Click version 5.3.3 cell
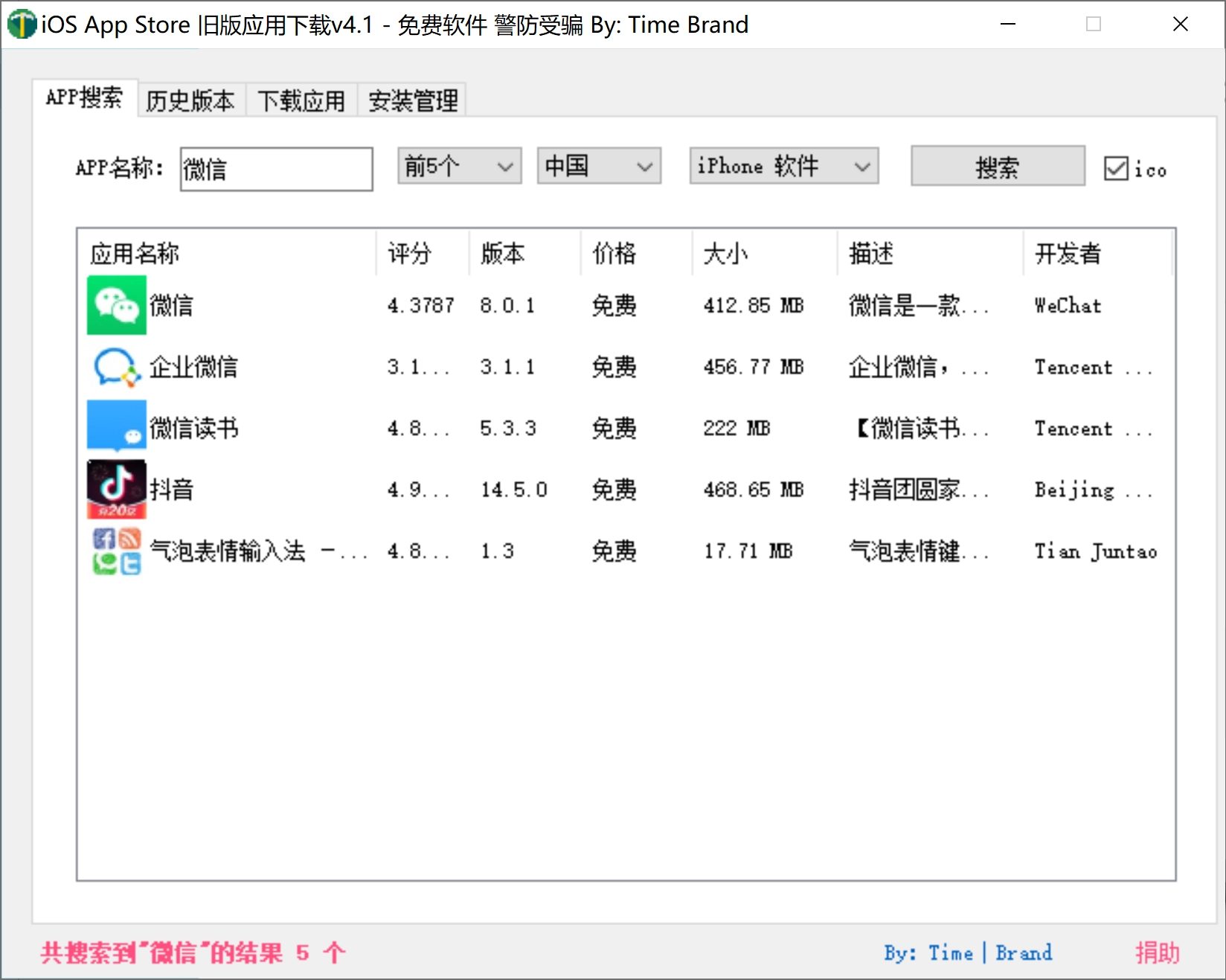The height and width of the screenshot is (980, 1226). click(508, 428)
